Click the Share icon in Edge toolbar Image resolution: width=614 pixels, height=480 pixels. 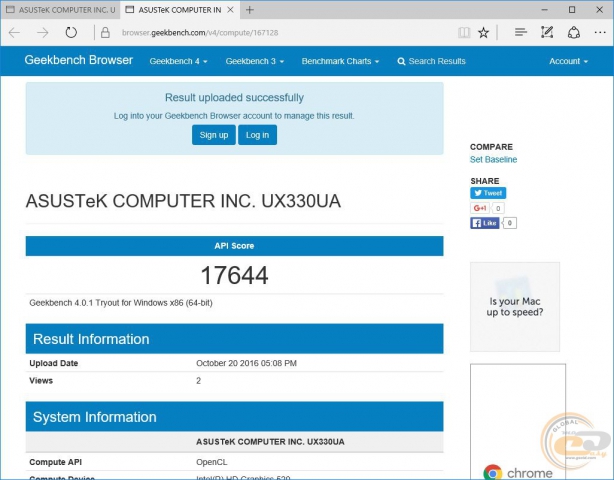(x=574, y=32)
